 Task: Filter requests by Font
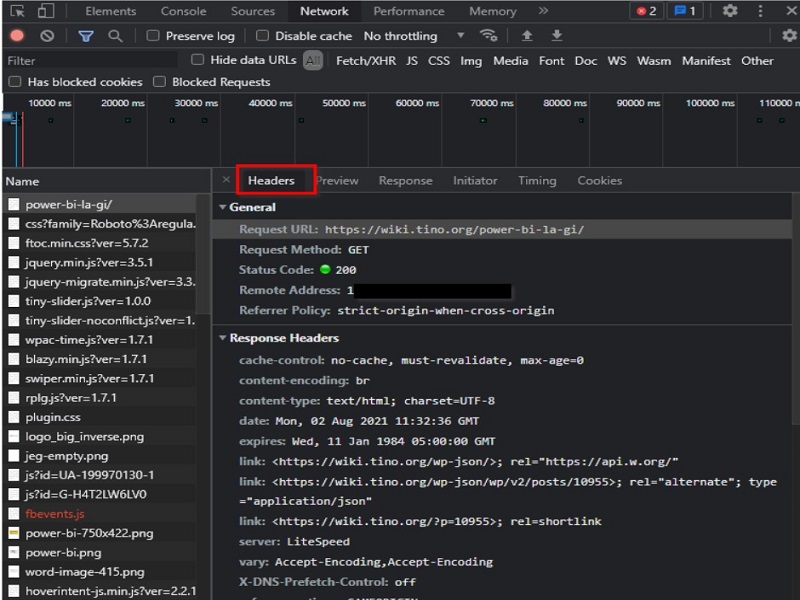tap(552, 61)
